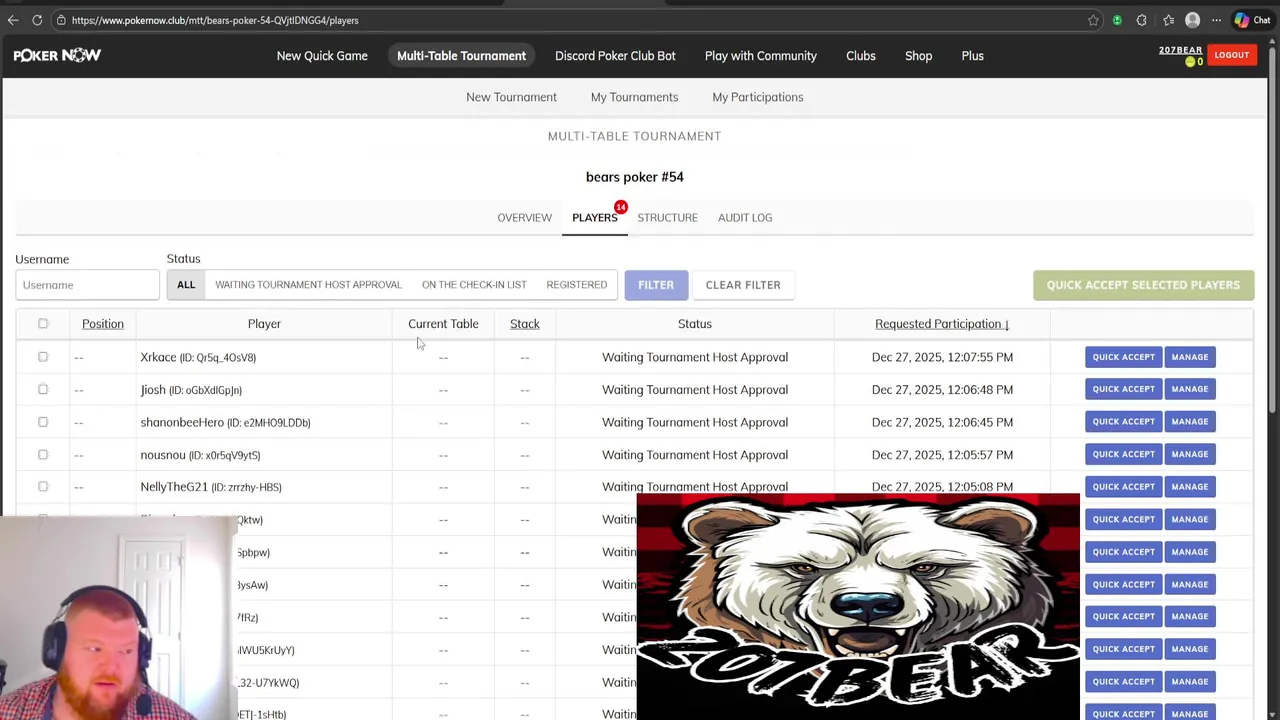This screenshot has height=720, width=1280.
Task: Quick Accept player nousnou
Action: point(1123,454)
